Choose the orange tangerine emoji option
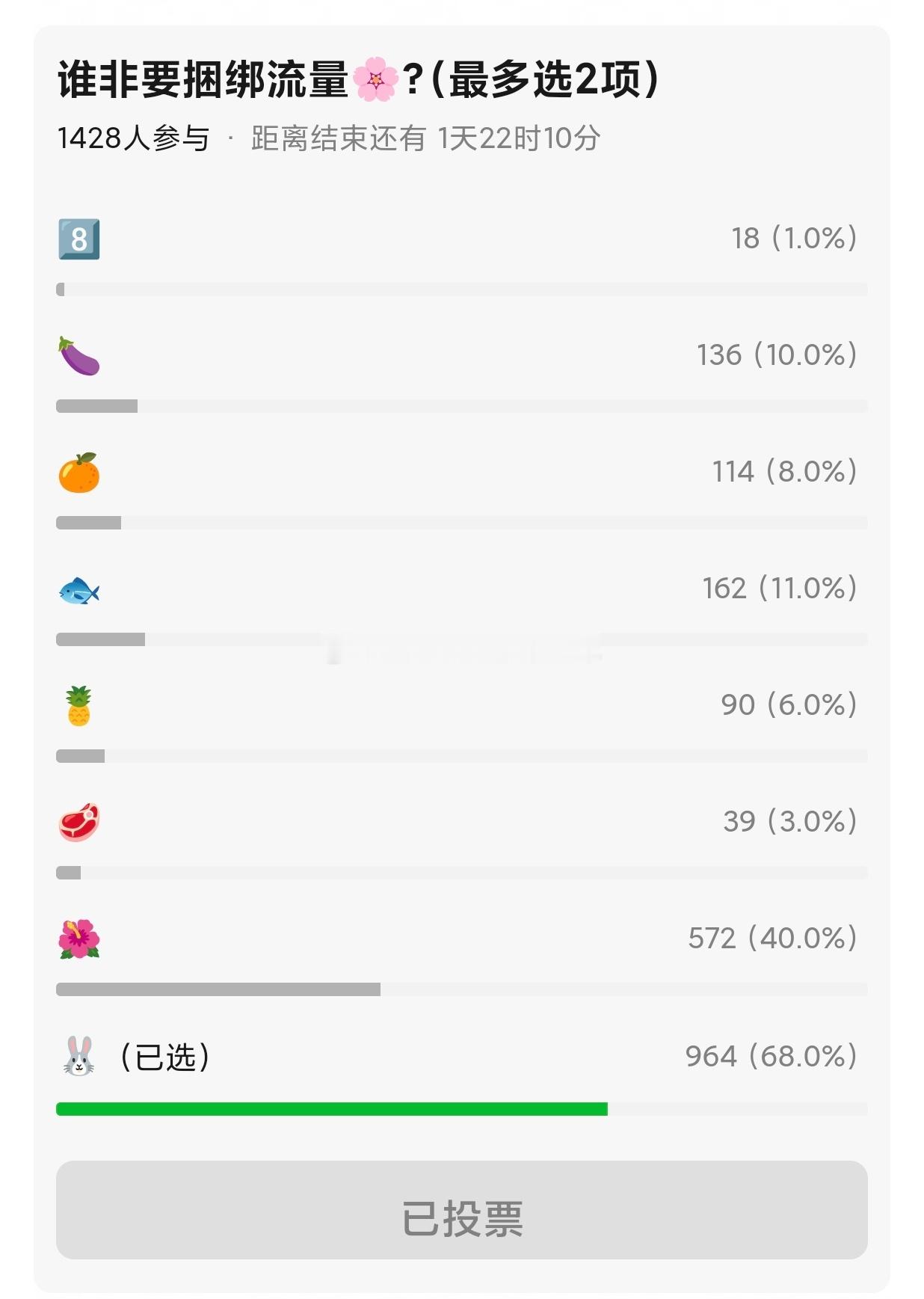The image size is (924, 1299). click(x=79, y=473)
